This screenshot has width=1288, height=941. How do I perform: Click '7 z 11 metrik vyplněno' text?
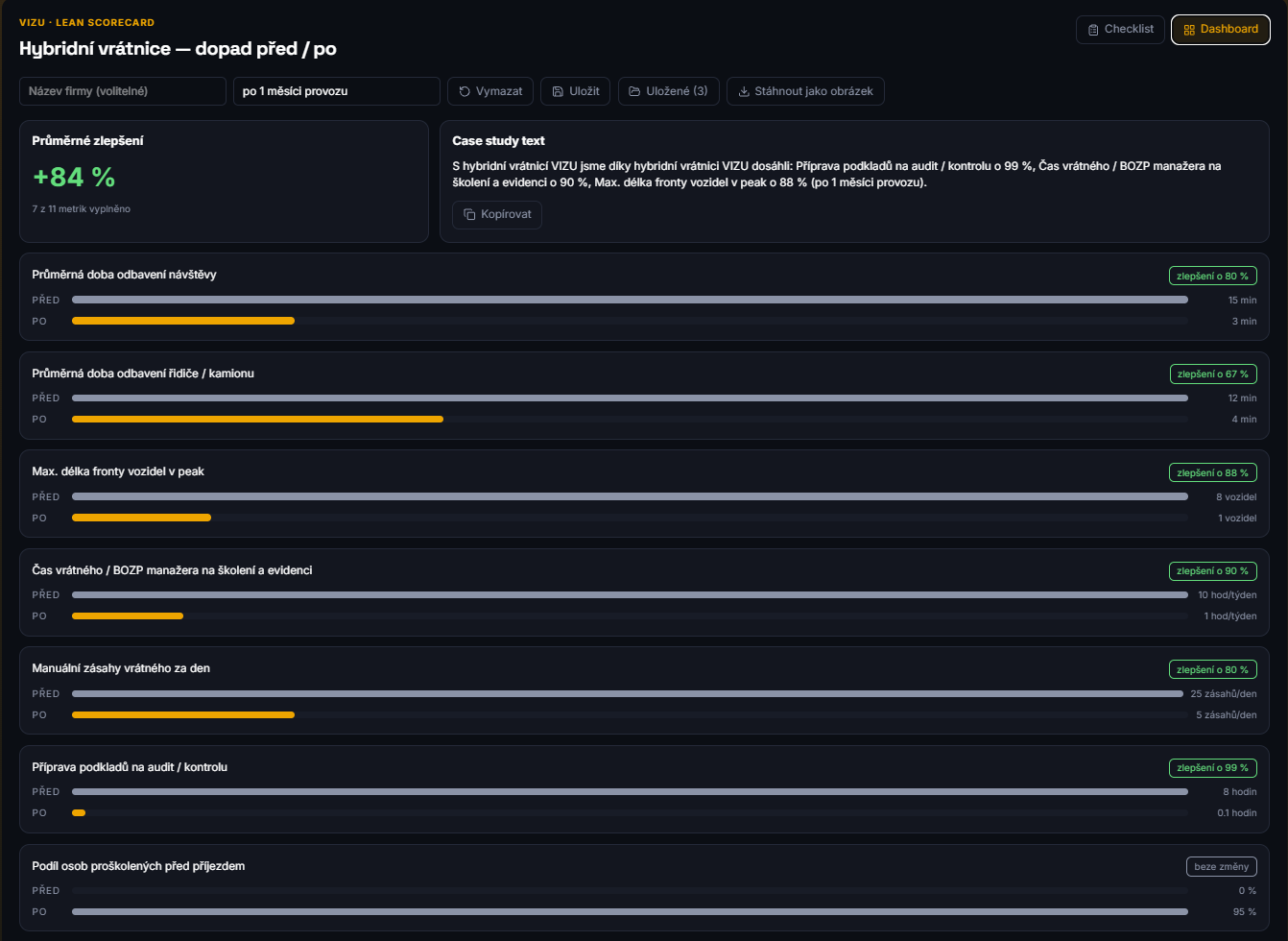pos(82,208)
